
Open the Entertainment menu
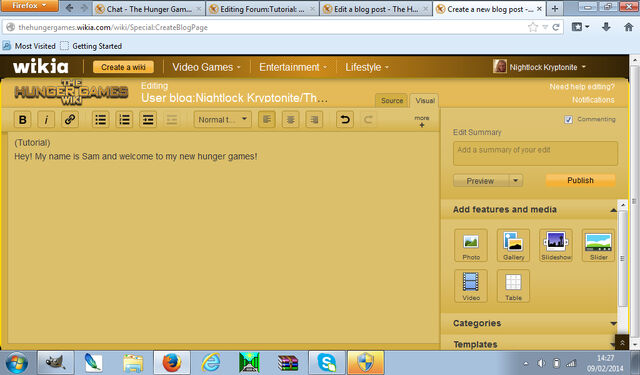point(293,67)
